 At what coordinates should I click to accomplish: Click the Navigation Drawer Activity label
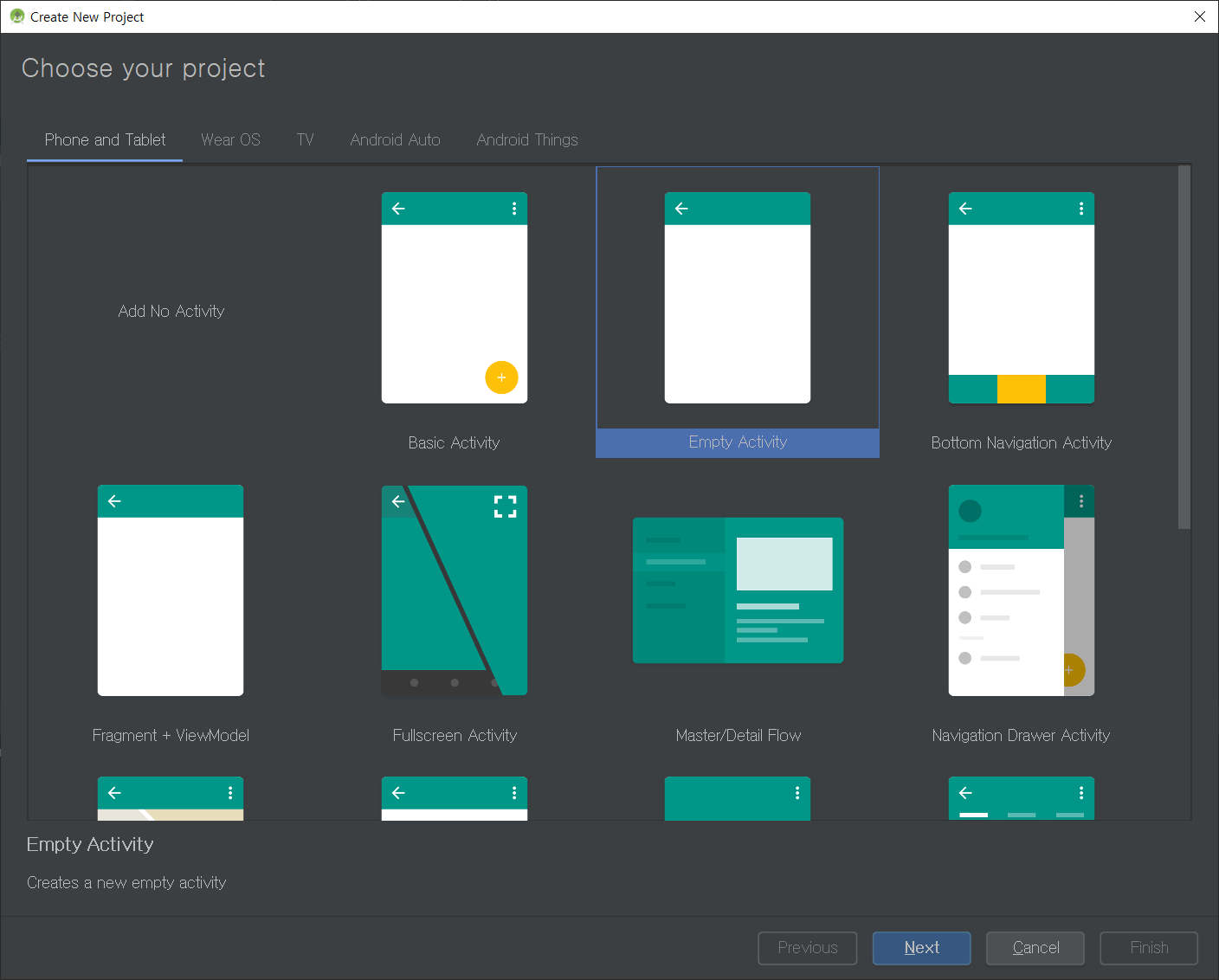[1022, 736]
